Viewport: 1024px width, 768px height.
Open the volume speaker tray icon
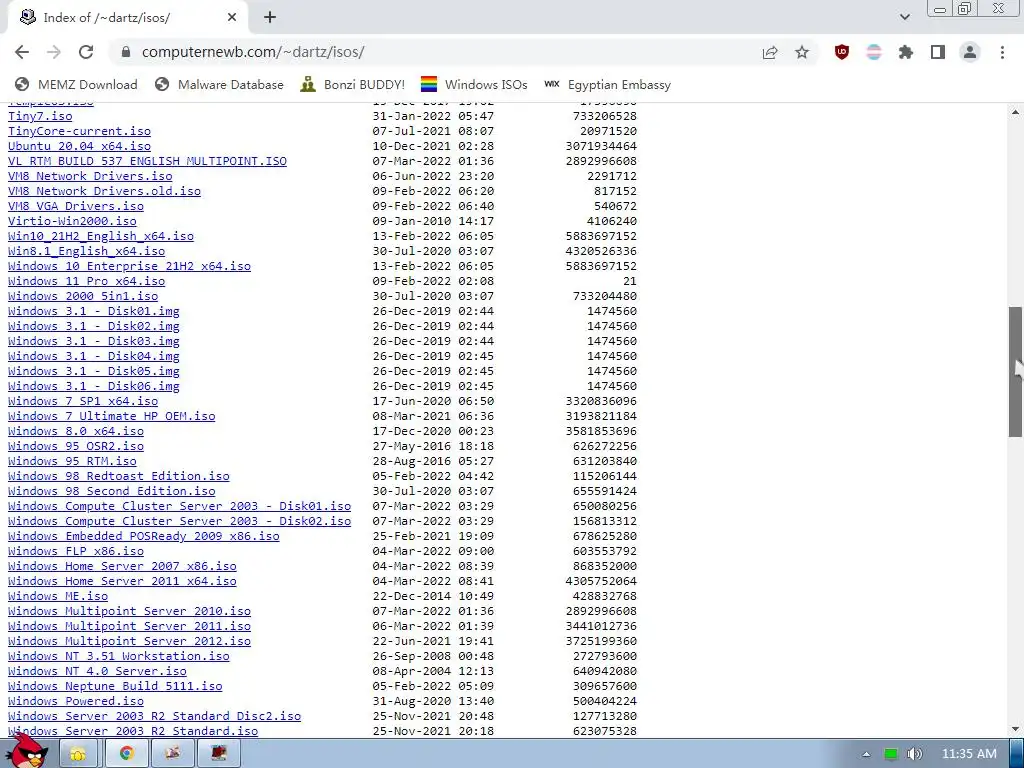(x=915, y=754)
